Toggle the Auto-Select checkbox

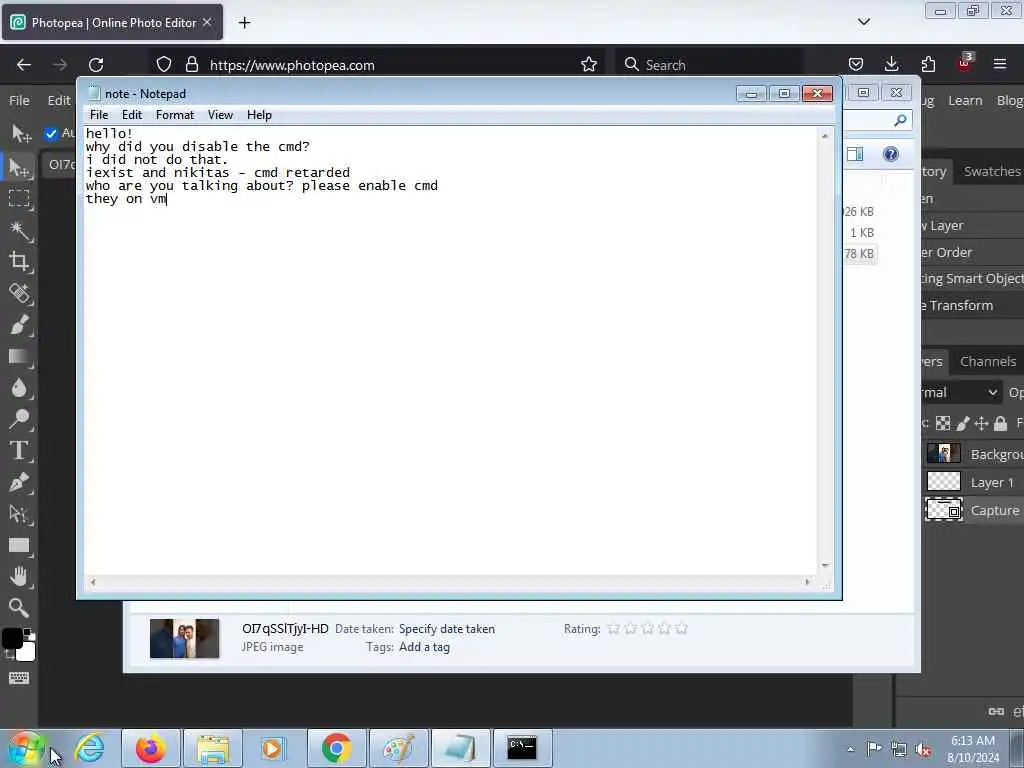tap(51, 134)
